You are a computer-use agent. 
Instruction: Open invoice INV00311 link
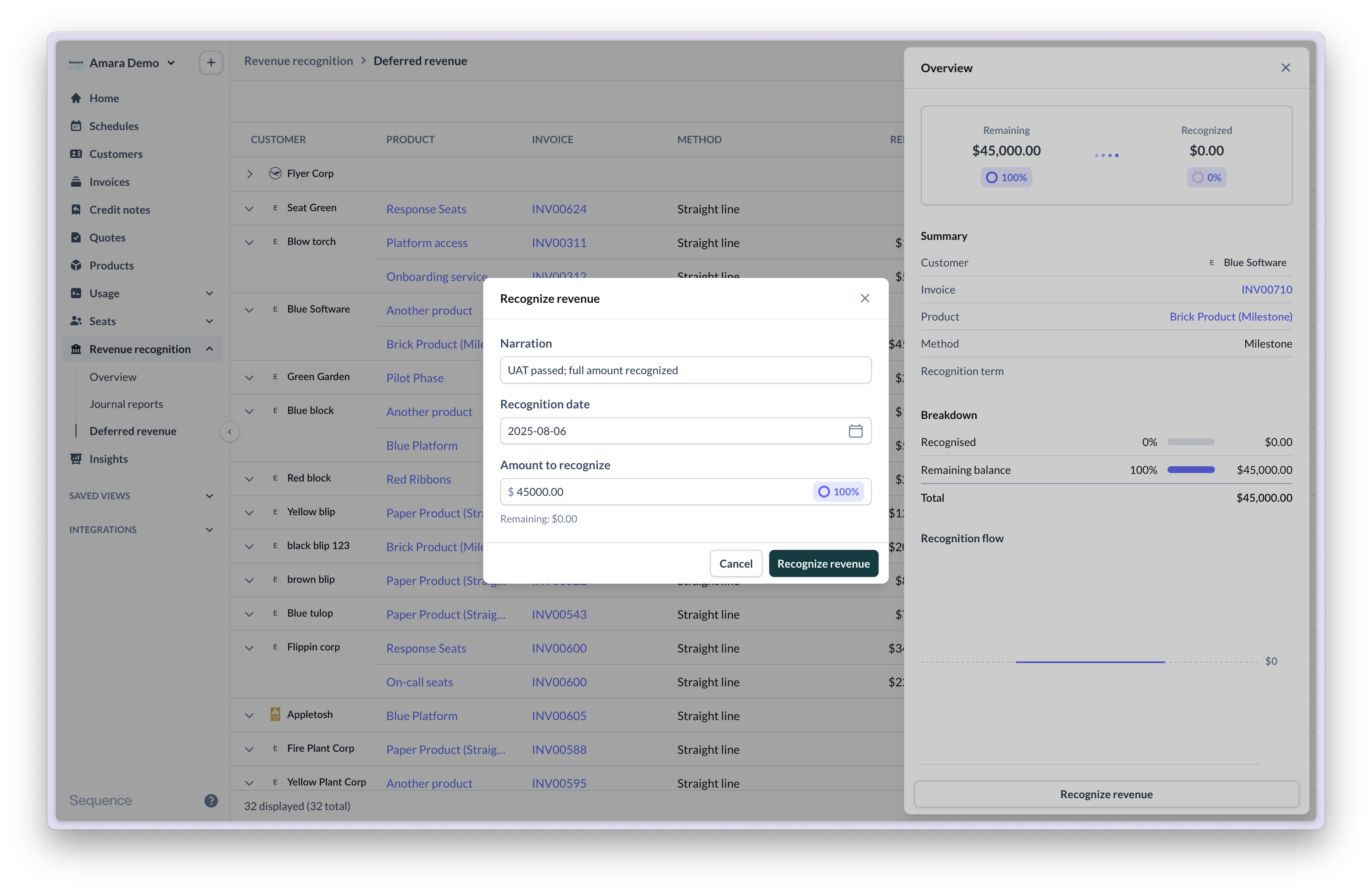[x=559, y=242]
